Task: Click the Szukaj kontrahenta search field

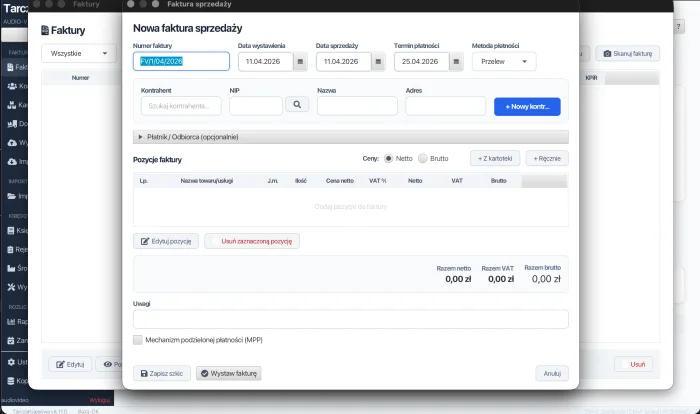Action: (x=181, y=105)
